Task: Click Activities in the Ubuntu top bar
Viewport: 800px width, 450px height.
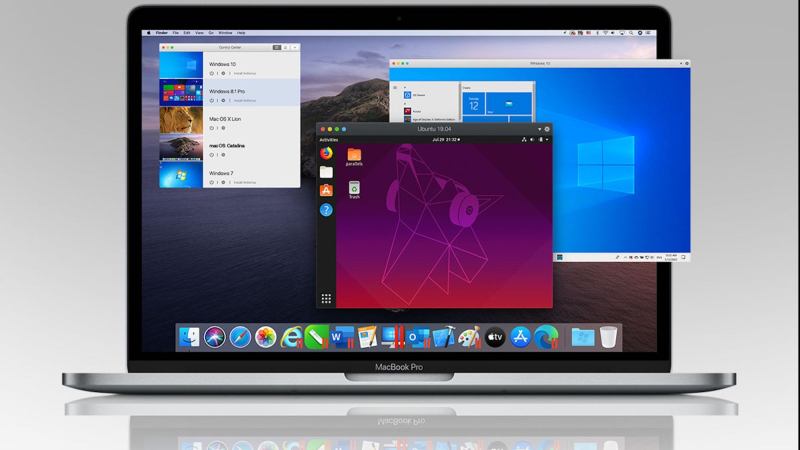Action: click(x=328, y=140)
